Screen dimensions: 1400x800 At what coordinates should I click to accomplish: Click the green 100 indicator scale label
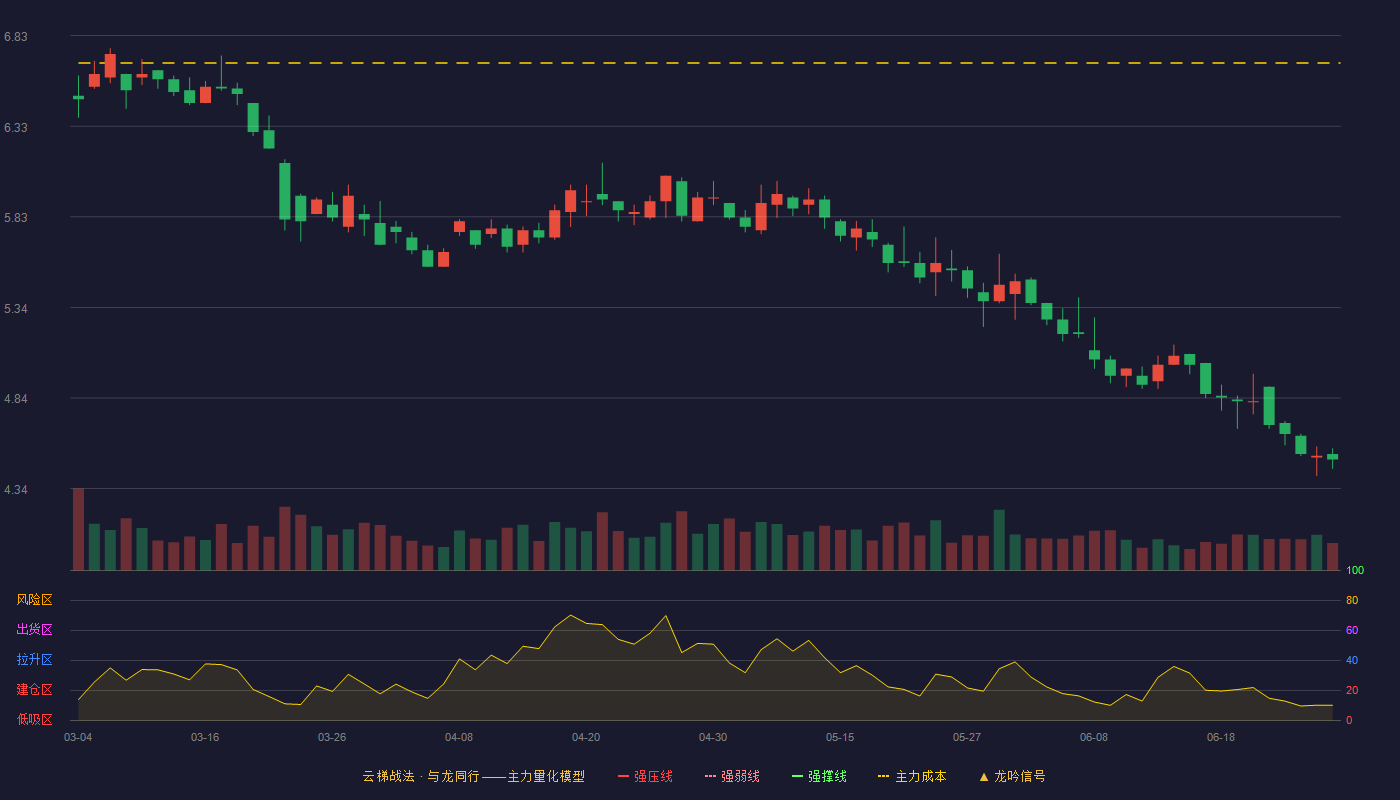(x=1355, y=571)
